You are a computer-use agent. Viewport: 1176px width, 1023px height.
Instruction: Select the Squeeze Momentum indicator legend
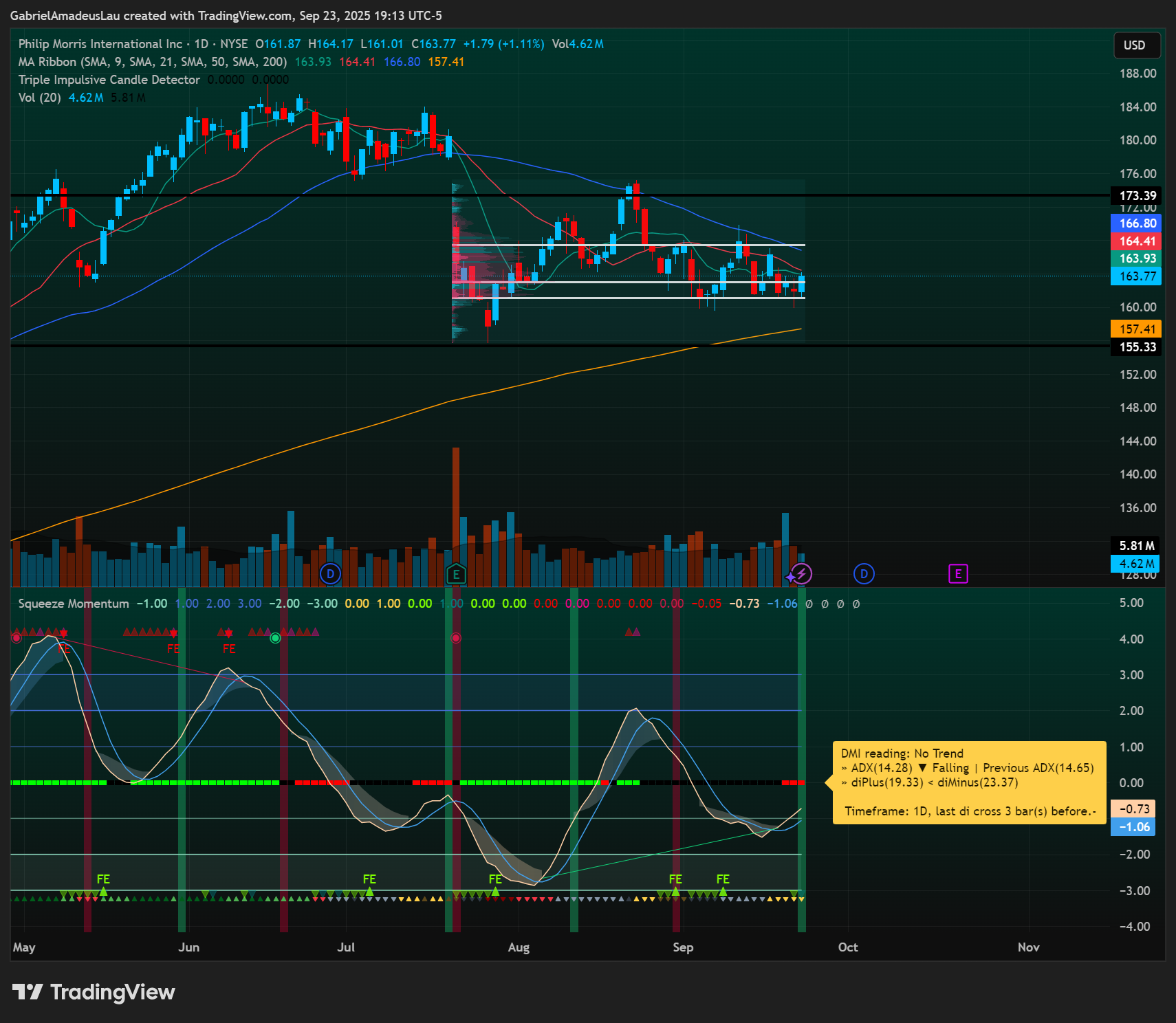[74, 604]
